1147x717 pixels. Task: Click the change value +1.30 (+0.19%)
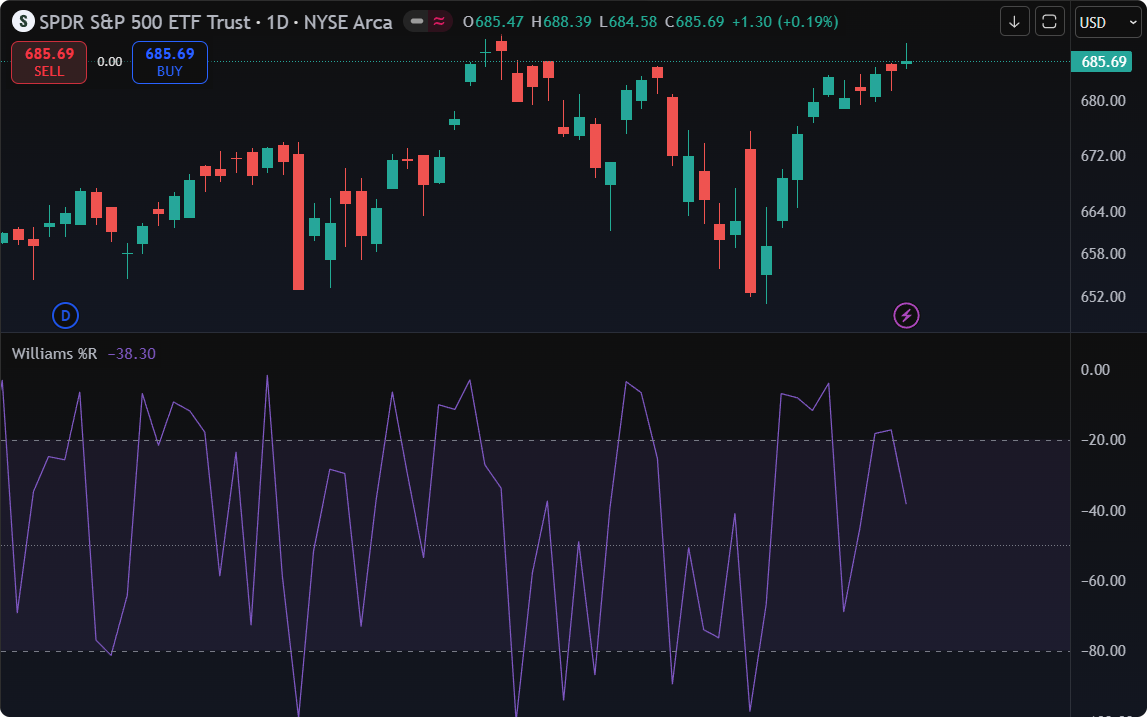pyautogui.click(x=785, y=22)
